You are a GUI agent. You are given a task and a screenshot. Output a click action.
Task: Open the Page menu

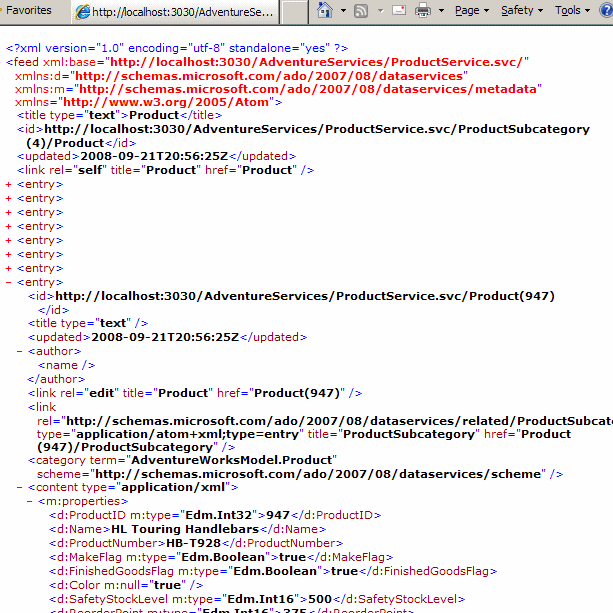pos(471,11)
